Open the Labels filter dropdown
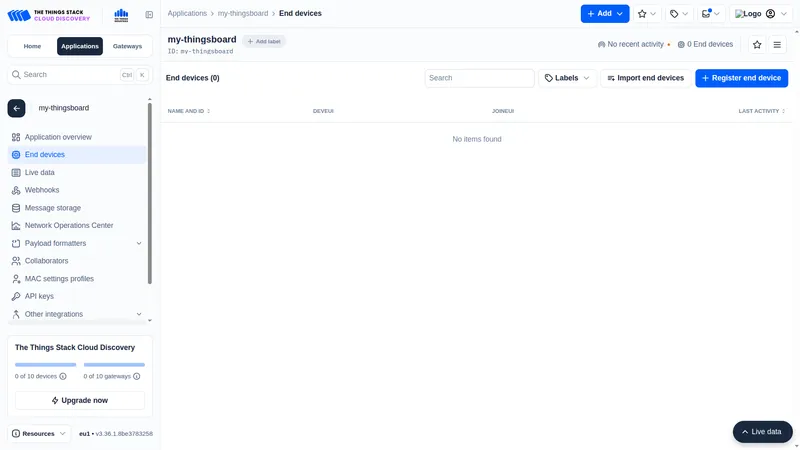 pyautogui.click(x=567, y=78)
